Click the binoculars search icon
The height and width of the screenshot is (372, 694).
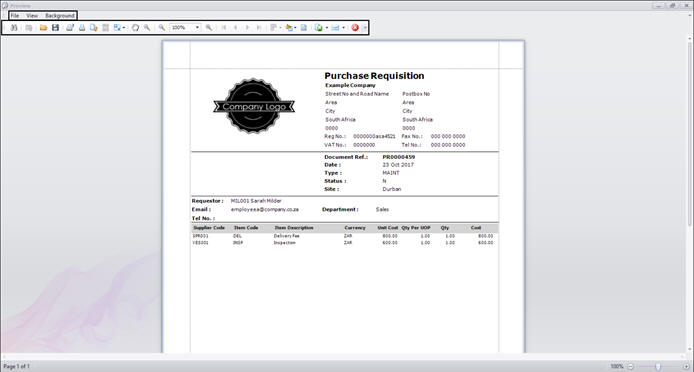pos(14,27)
